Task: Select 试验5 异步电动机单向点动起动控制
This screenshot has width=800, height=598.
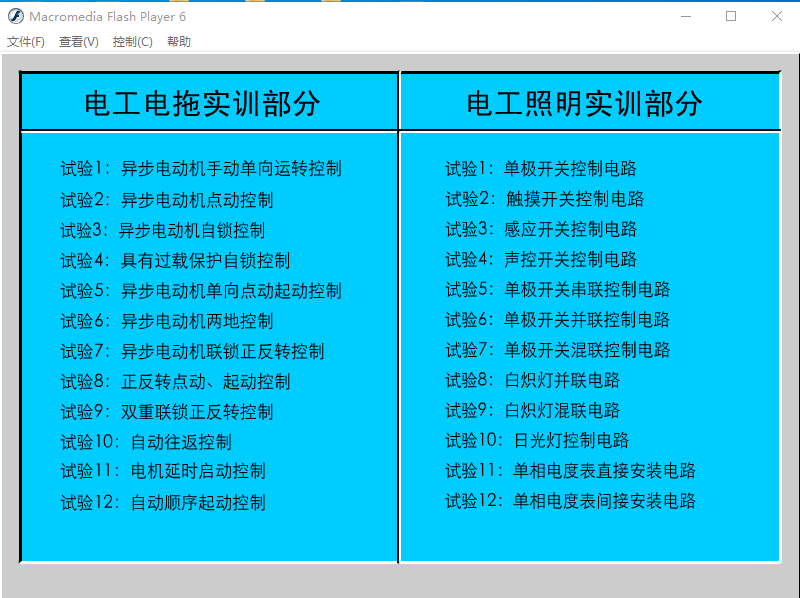Action: [201, 291]
